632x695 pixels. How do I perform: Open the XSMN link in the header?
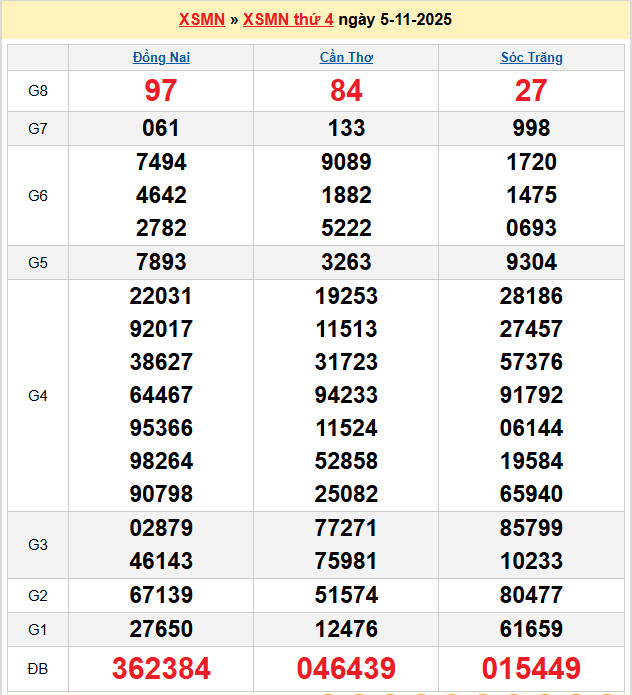click(201, 20)
